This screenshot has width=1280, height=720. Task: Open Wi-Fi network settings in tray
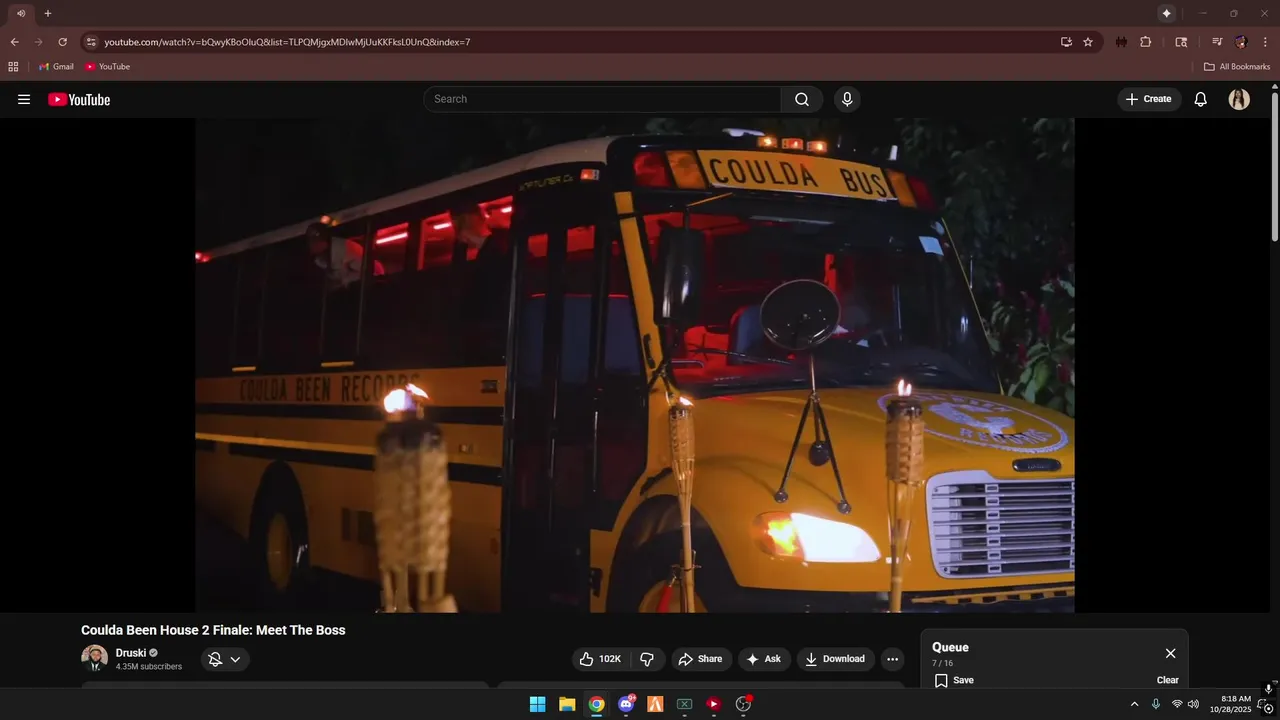click(x=1177, y=704)
